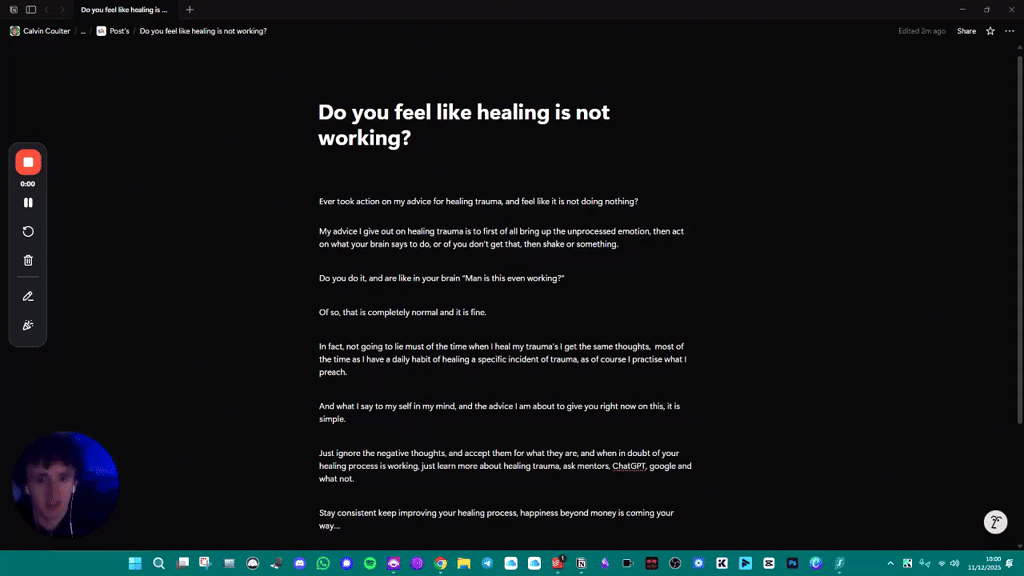Delete the recording using the trash icon
This screenshot has height=576, width=1024.
28,259
